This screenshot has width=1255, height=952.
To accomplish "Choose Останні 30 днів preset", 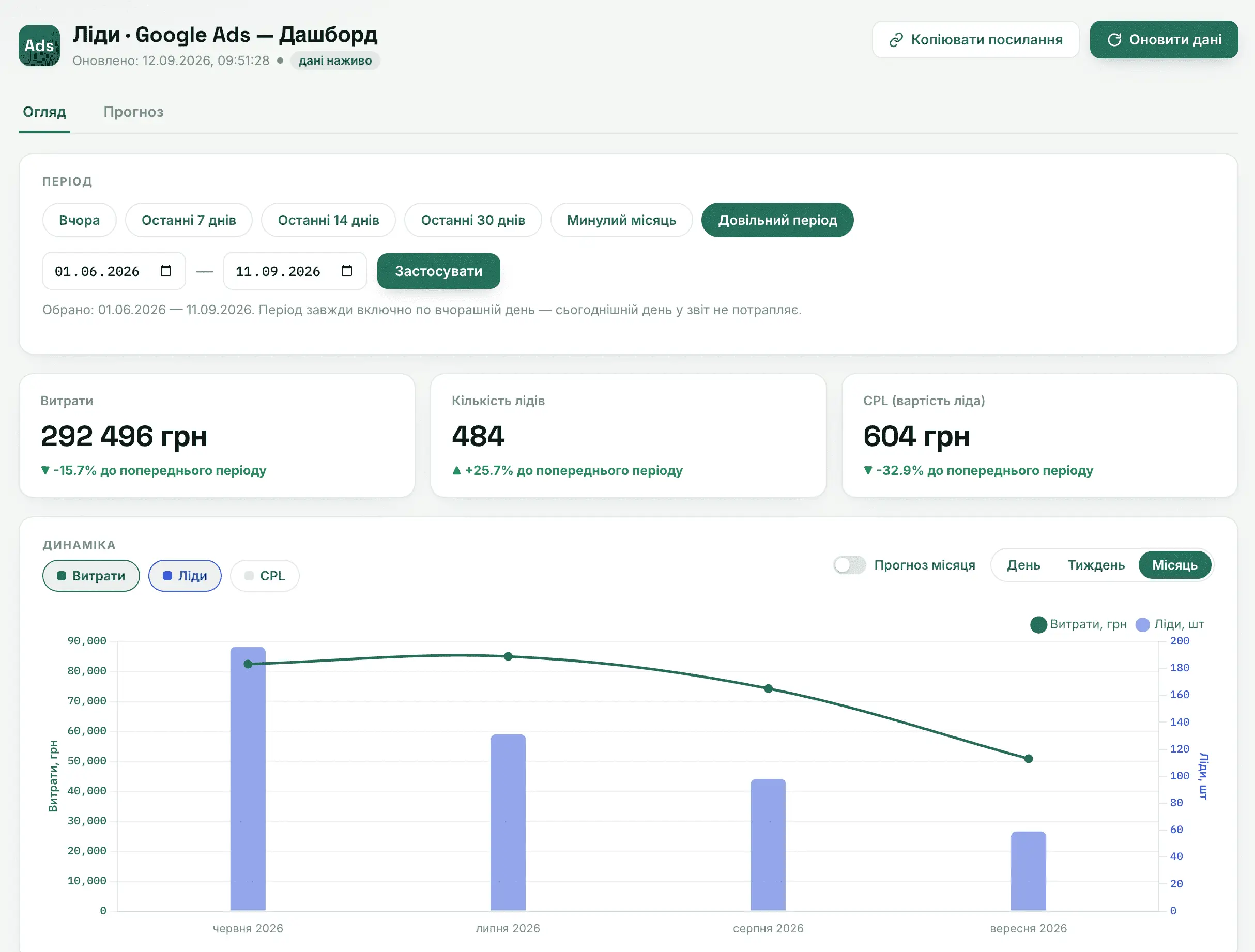I will tap(473, 220).
